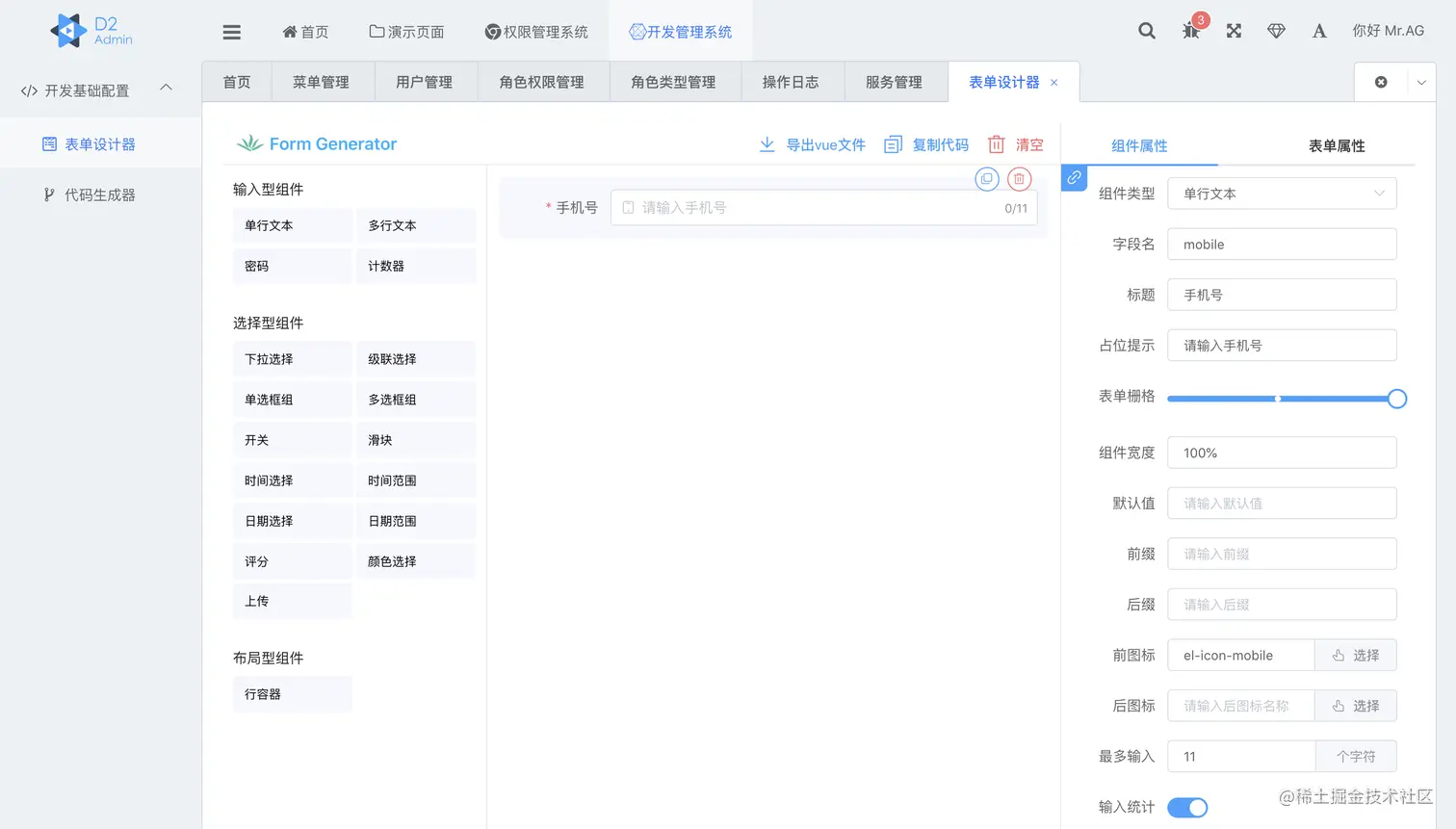Click 复制代码 button
Viewport: 1456px width, 829px height.
click(x=926, y=144)
